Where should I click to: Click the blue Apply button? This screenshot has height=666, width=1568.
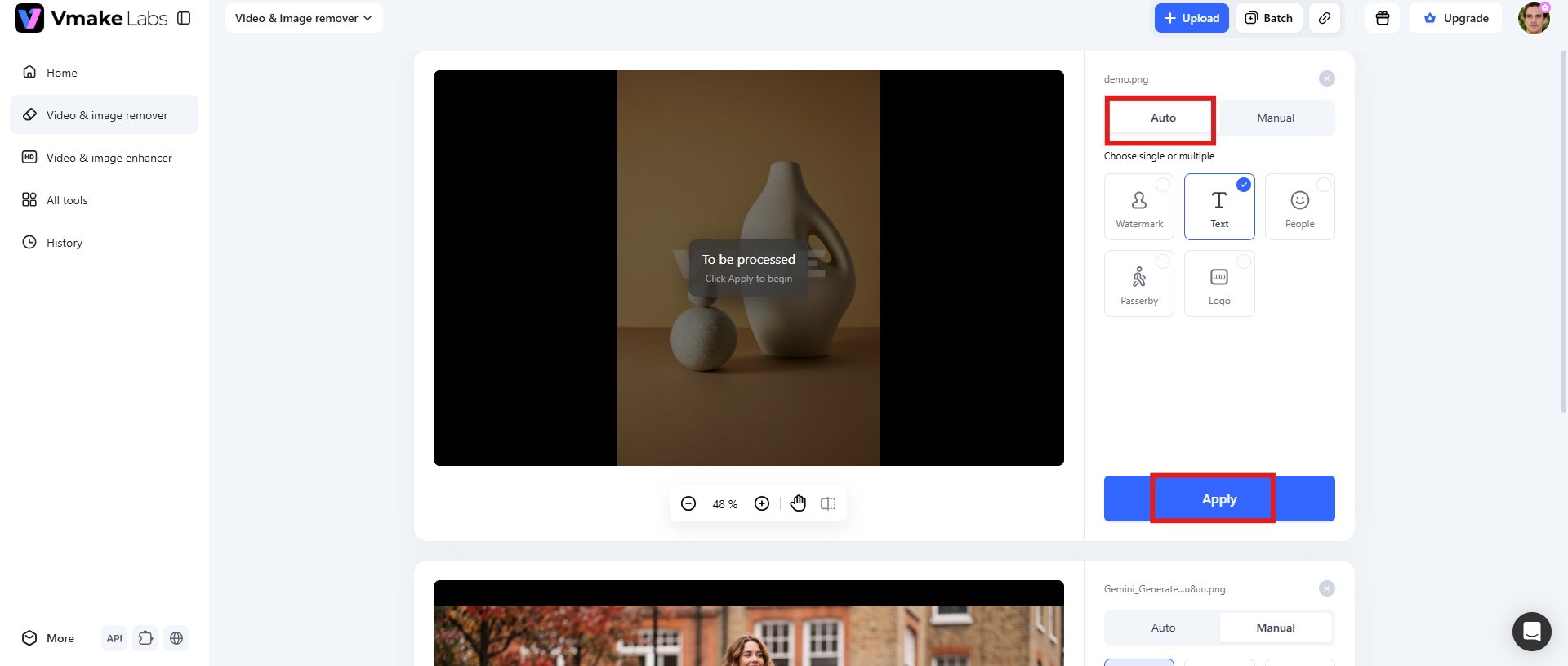[1219, 498]
